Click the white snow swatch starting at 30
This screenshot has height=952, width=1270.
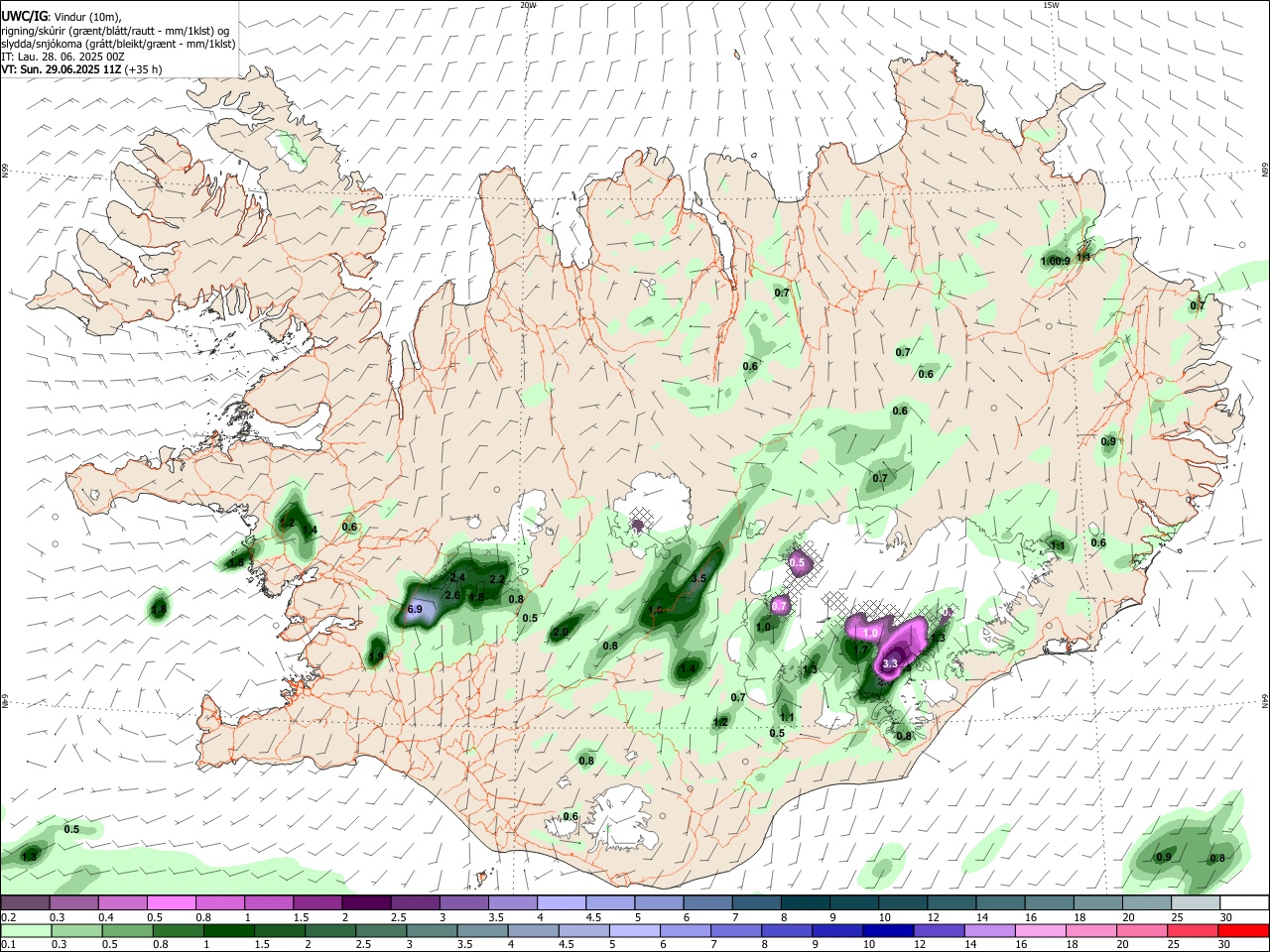[1244, 903]
